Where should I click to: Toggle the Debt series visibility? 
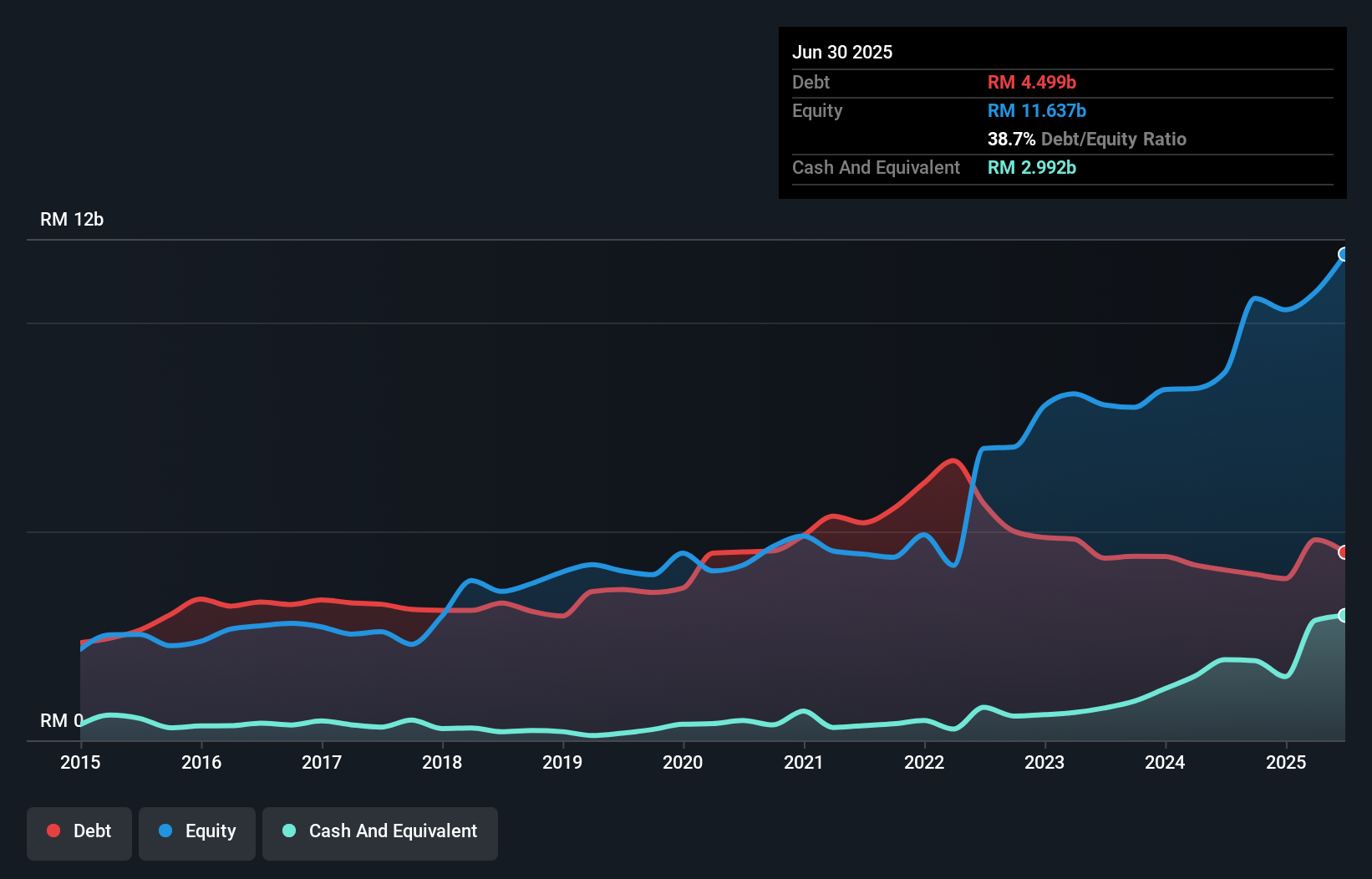point(79,832)
